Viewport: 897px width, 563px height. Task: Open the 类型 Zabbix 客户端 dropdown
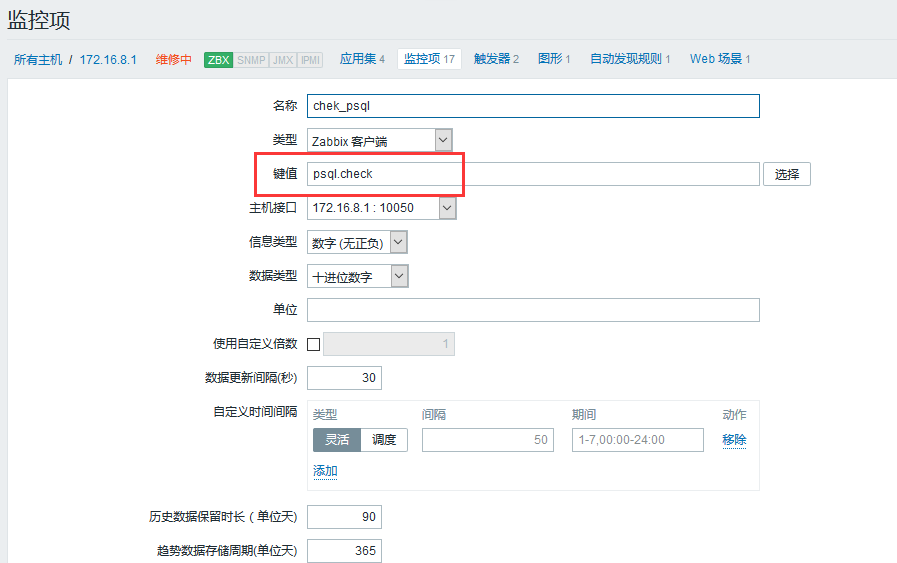pos(380,140)
